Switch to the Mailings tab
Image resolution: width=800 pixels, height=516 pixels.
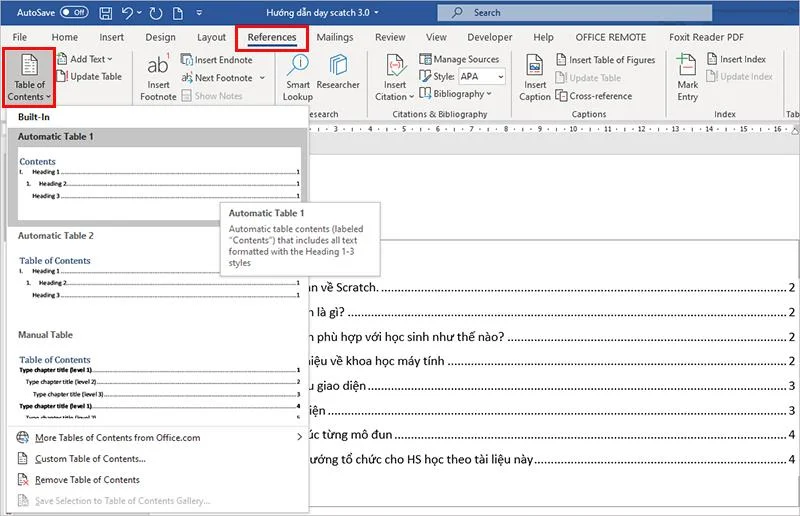tap(335, 37)
